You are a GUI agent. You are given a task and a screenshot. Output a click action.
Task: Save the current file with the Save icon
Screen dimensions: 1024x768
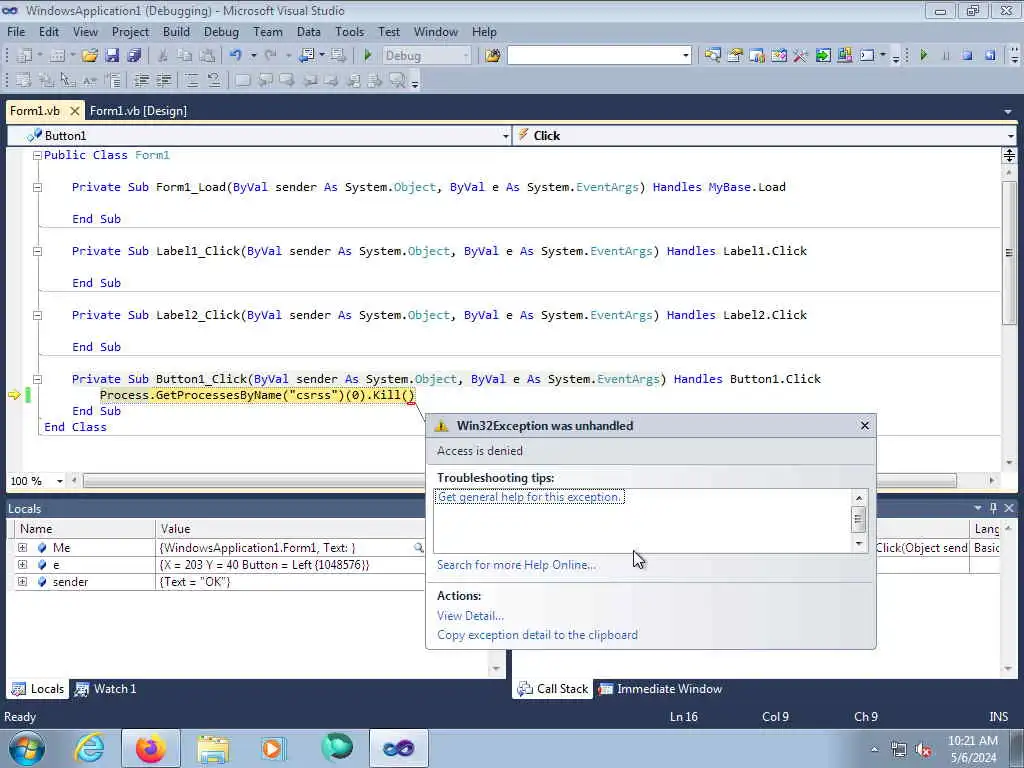pyautogui.click(x=112, y=56)
